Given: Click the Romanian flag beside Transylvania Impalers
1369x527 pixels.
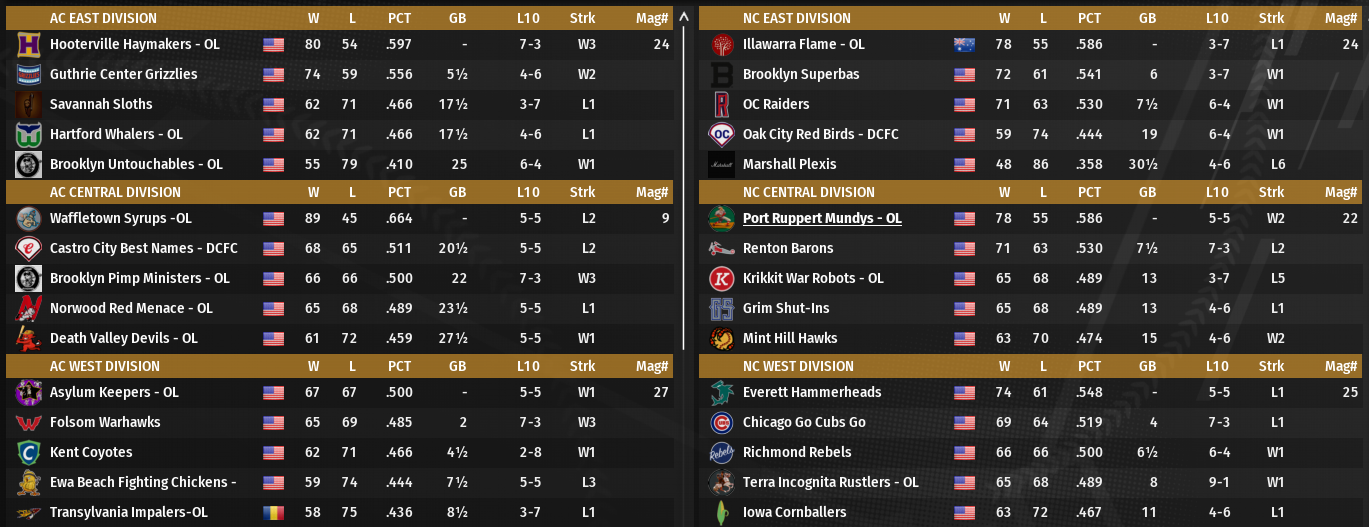Looking at the screenshot, I should (x=273, y=513).
